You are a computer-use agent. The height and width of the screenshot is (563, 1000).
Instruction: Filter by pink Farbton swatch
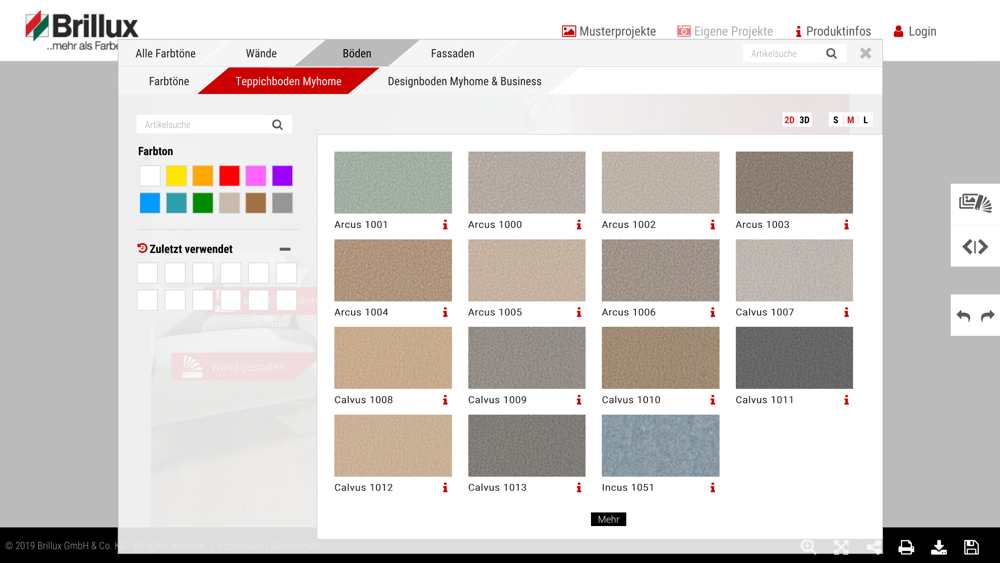coord(256,175)
